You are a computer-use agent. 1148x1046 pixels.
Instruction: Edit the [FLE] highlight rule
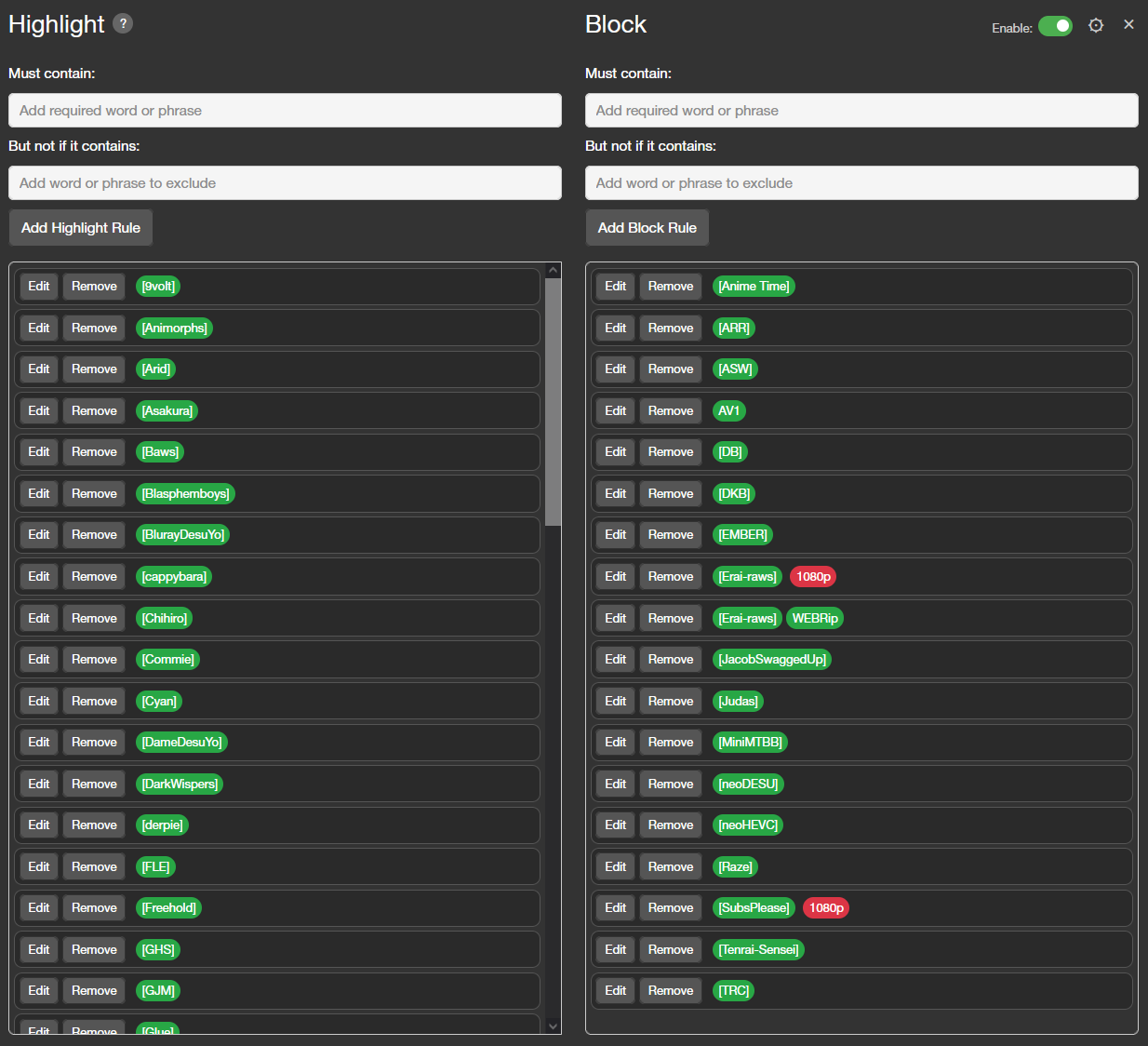coord(39,866)
